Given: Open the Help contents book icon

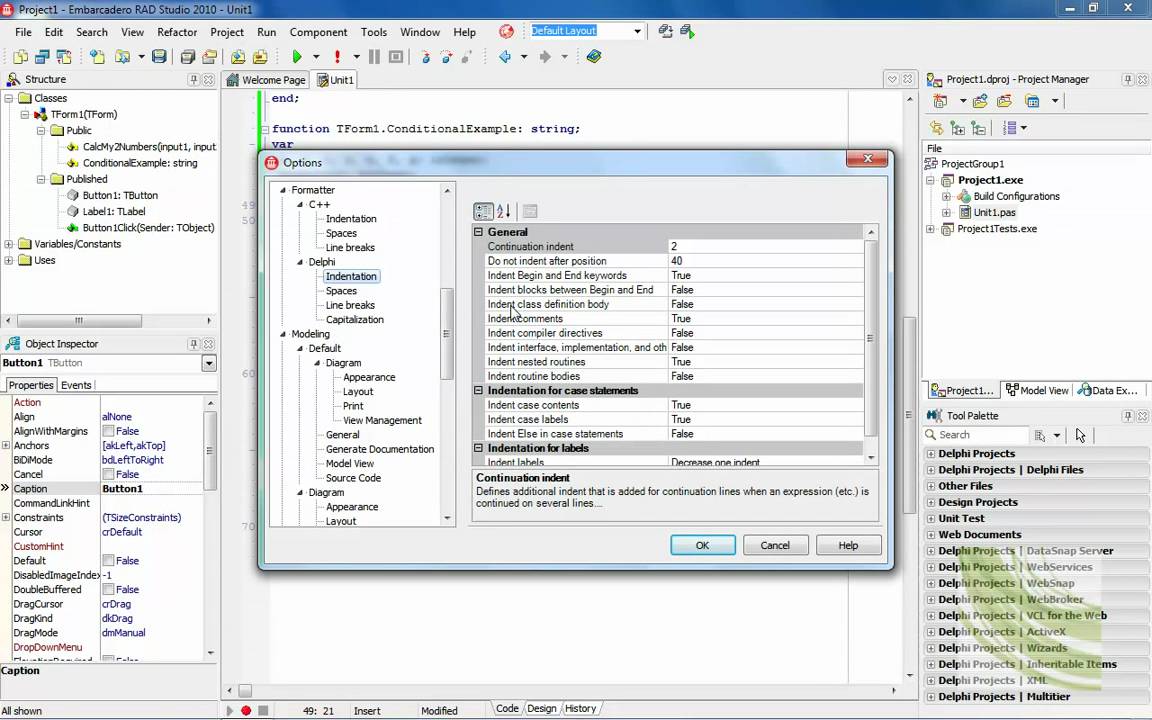Looking at the screenshot, I should [594, 57].
